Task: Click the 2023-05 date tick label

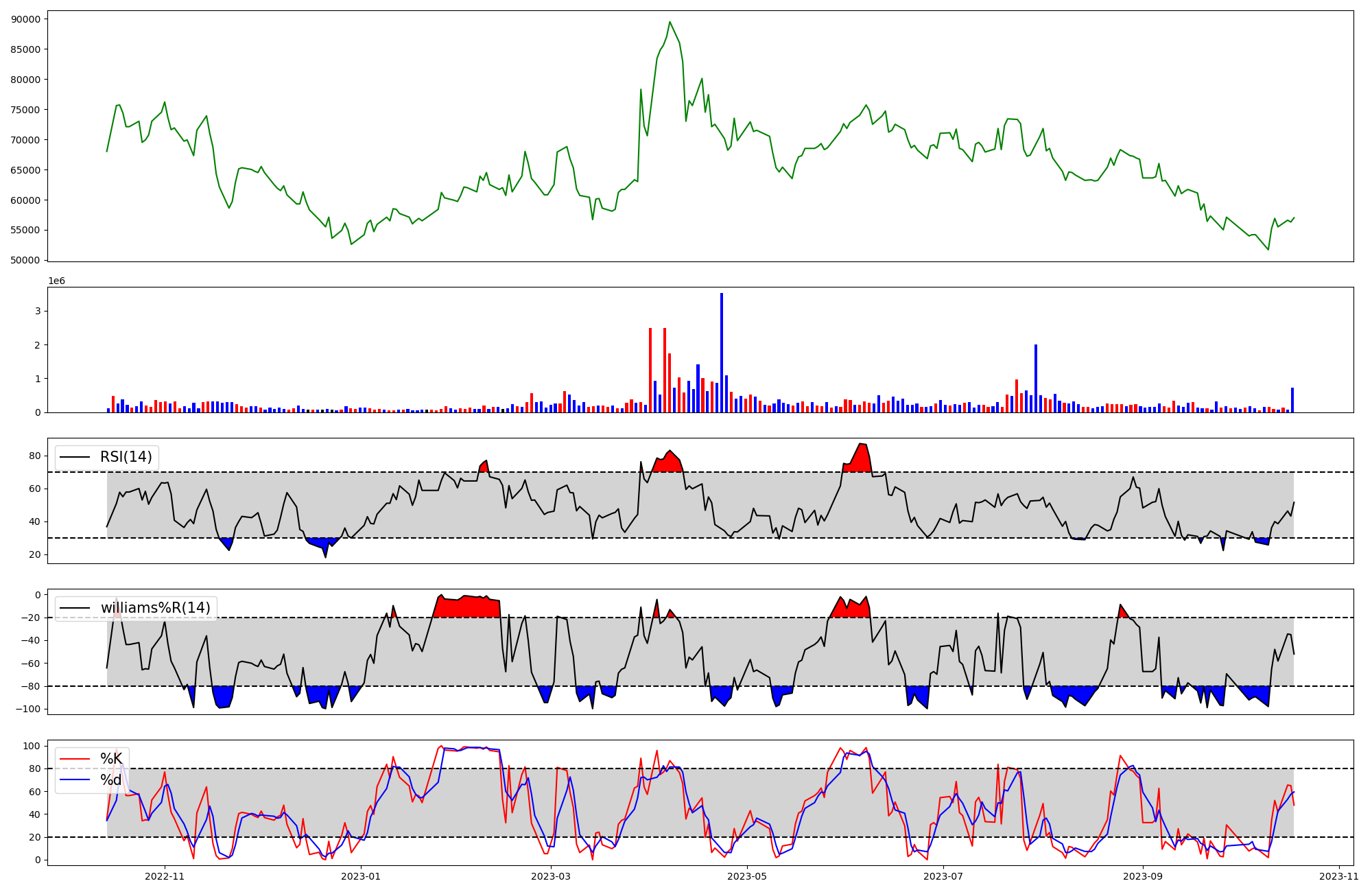Action: tap(747, 876)
